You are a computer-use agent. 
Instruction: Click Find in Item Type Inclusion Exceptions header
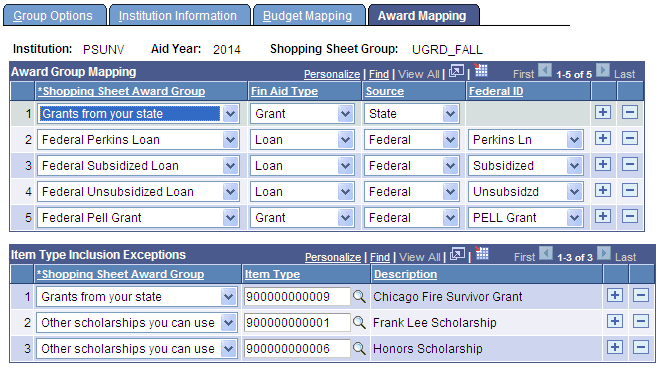point(380,257)
